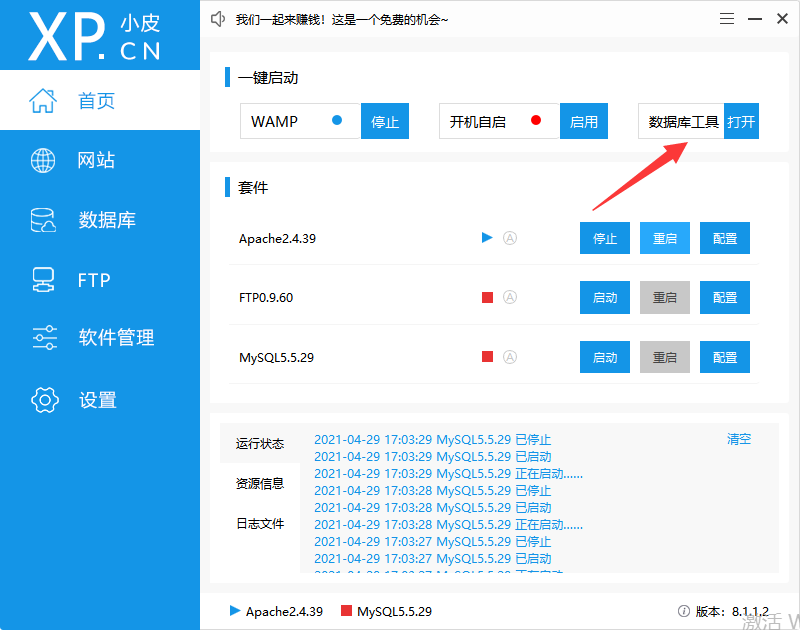This screenshot has width=800, height=630.
Task: Click the speaker announcement icon
Action: [x=218, y=19]
